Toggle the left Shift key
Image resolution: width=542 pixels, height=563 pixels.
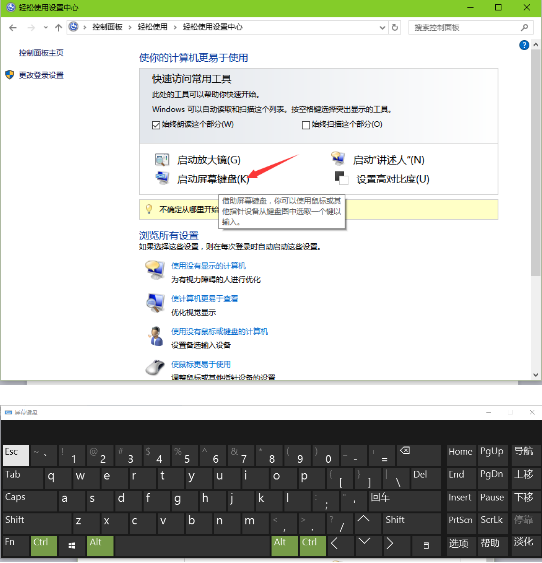pyautogui.click(x=37, y=523)
